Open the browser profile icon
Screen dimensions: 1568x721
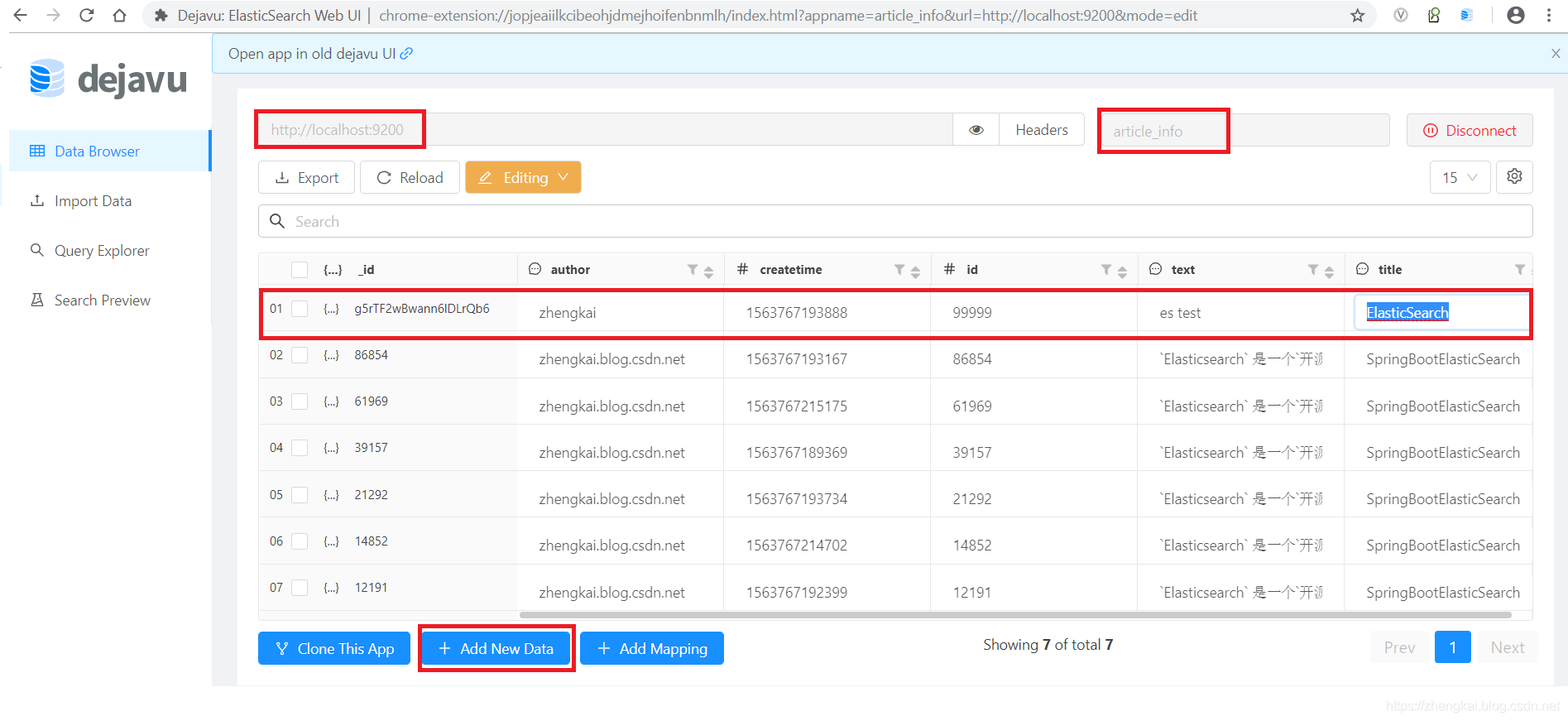(x=1516, y=15)
